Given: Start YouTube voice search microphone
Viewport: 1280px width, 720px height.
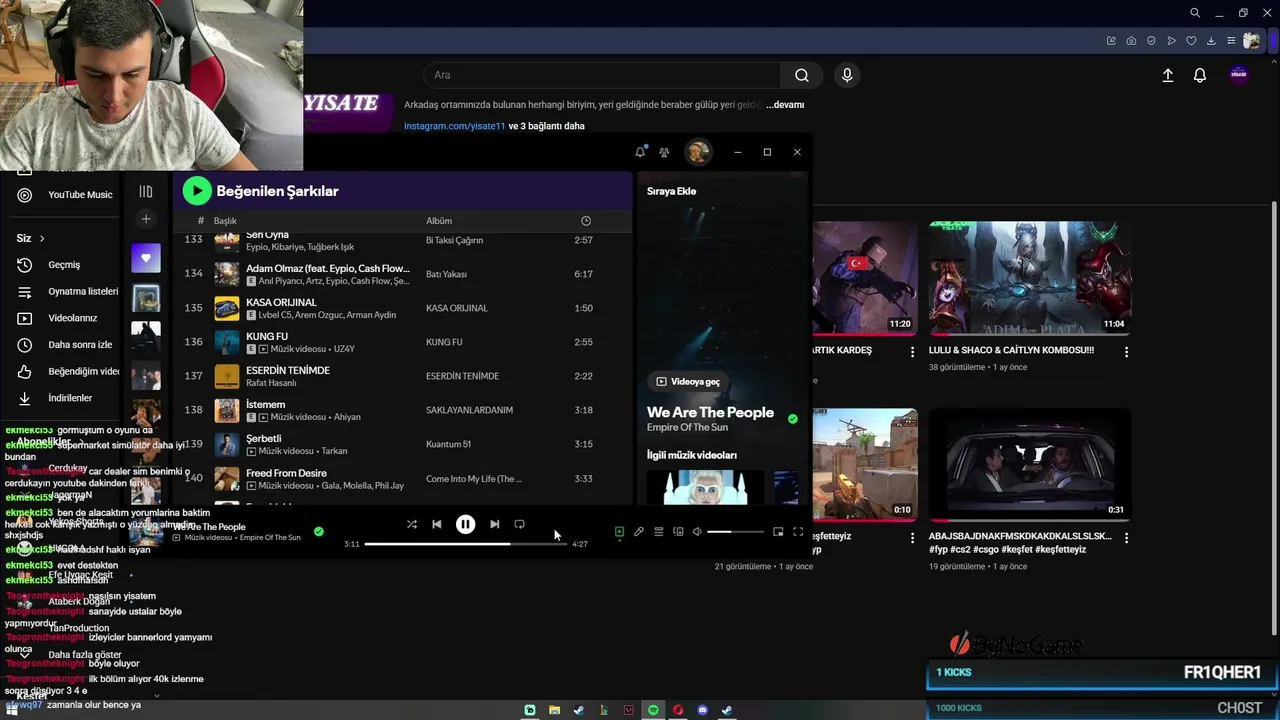Looking at the screenshot, I should click(x=847, y=75).
